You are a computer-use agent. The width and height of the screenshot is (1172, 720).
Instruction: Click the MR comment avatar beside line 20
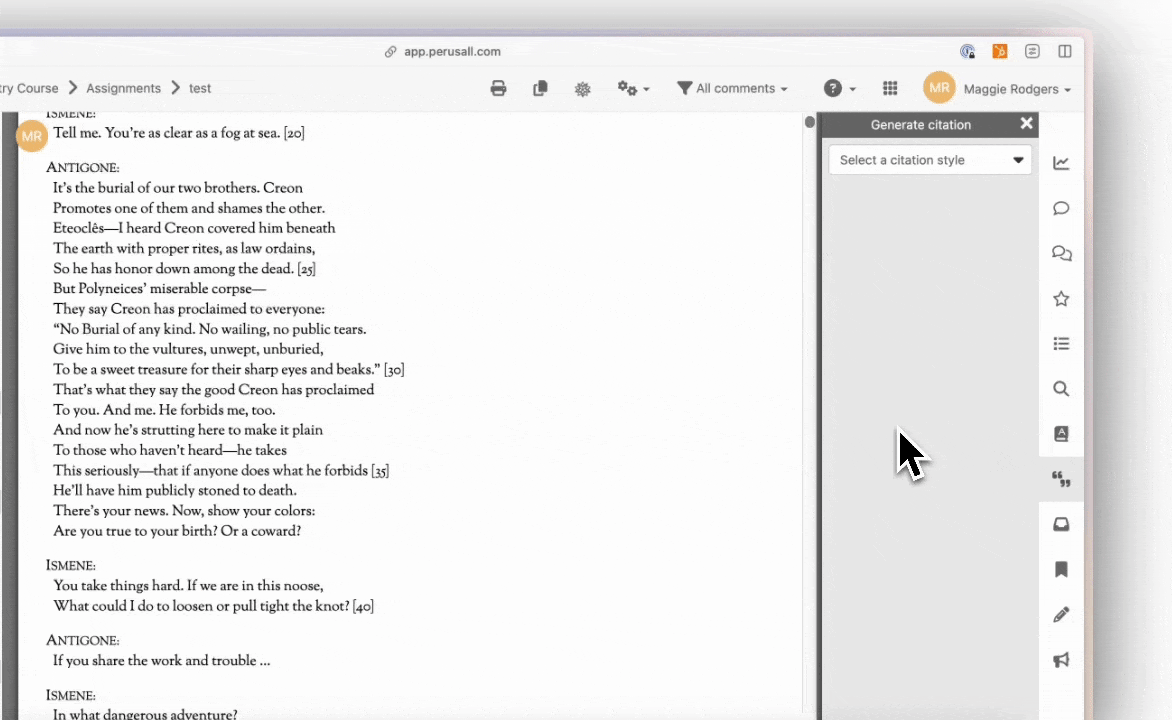click(x=31, y=136)
